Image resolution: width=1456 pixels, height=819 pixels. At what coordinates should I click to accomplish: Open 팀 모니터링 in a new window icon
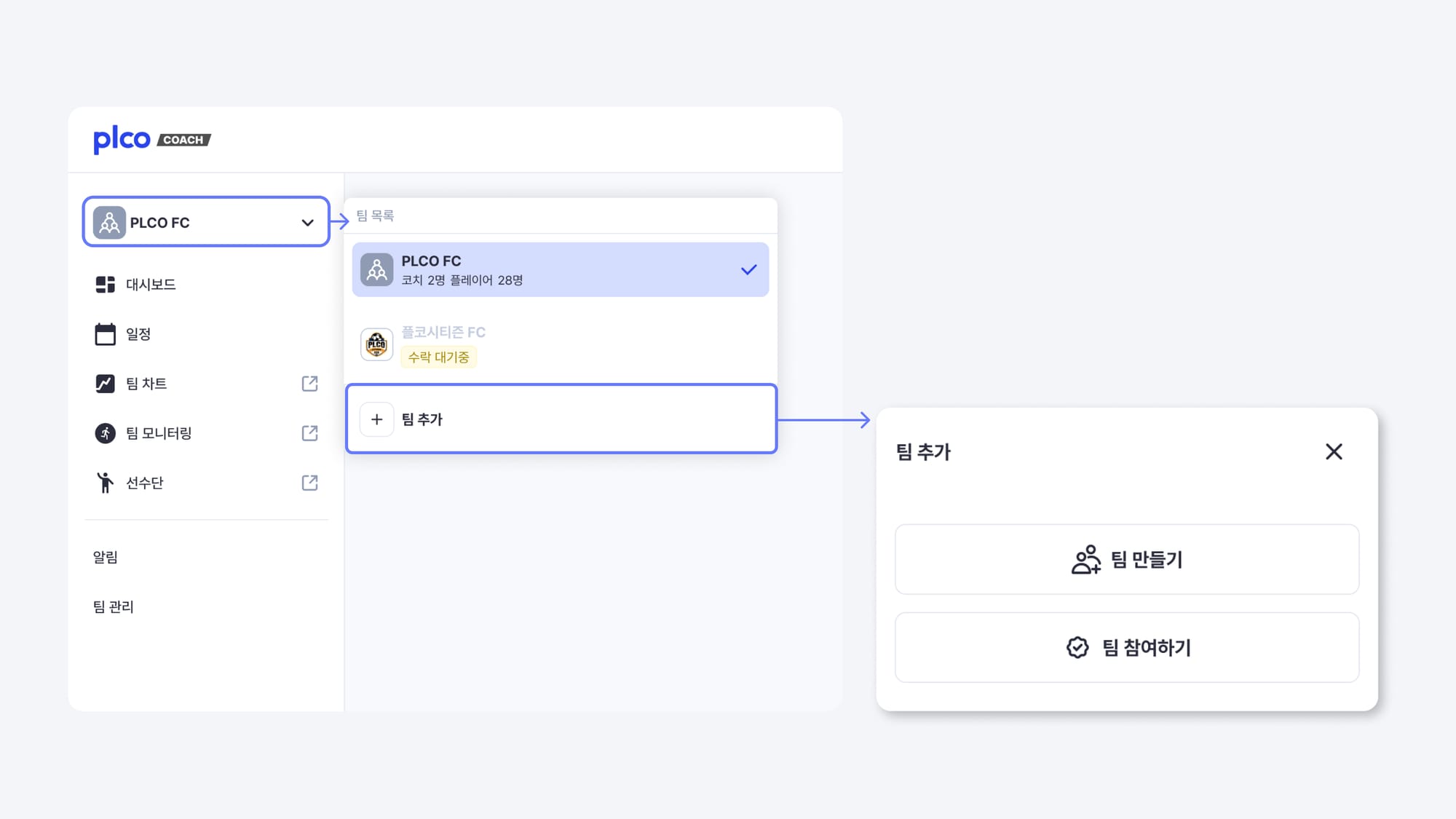point(309,433)
